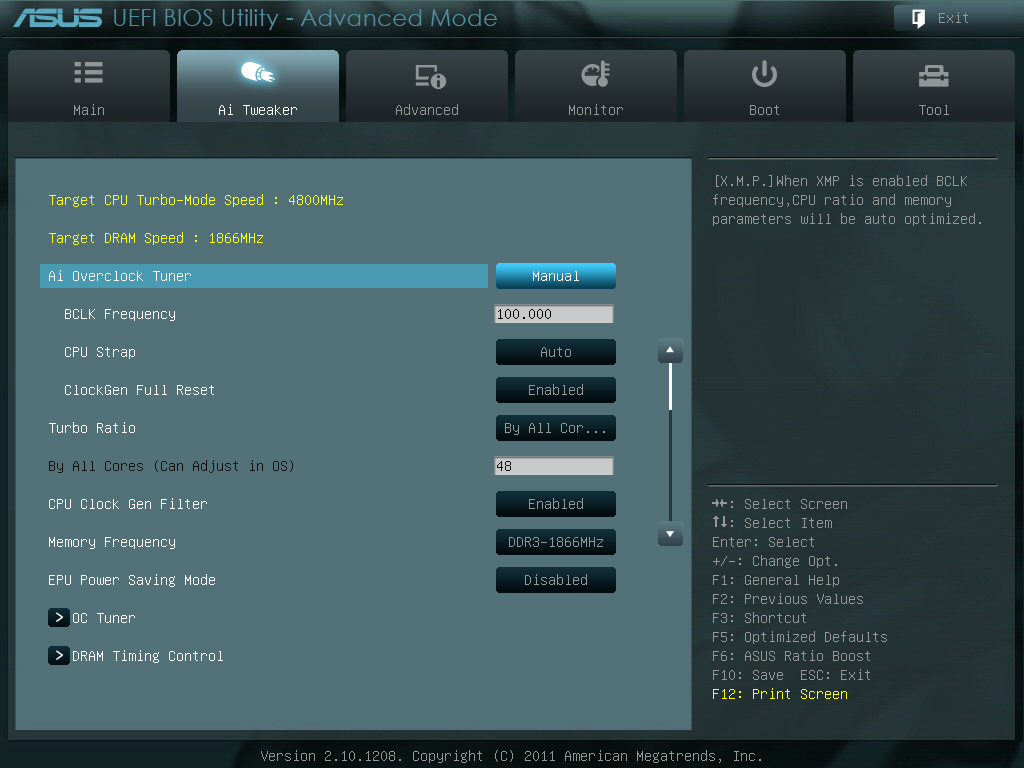Select the BCLK Frequency label

(x=120, y=314)
